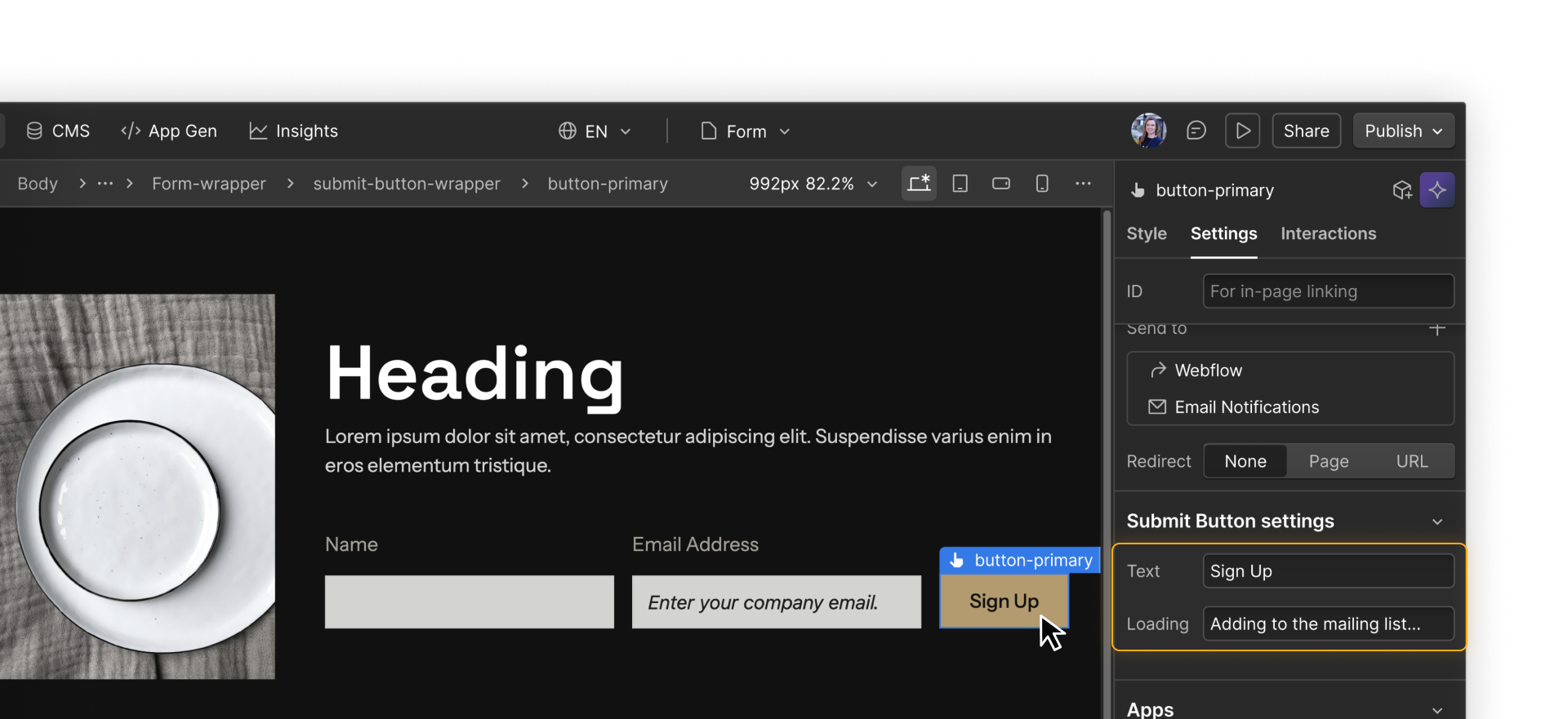This screenshot has height=719, width=1568.
Task: Expand the Apps section chevron
Action: [x=1437, y=710]
